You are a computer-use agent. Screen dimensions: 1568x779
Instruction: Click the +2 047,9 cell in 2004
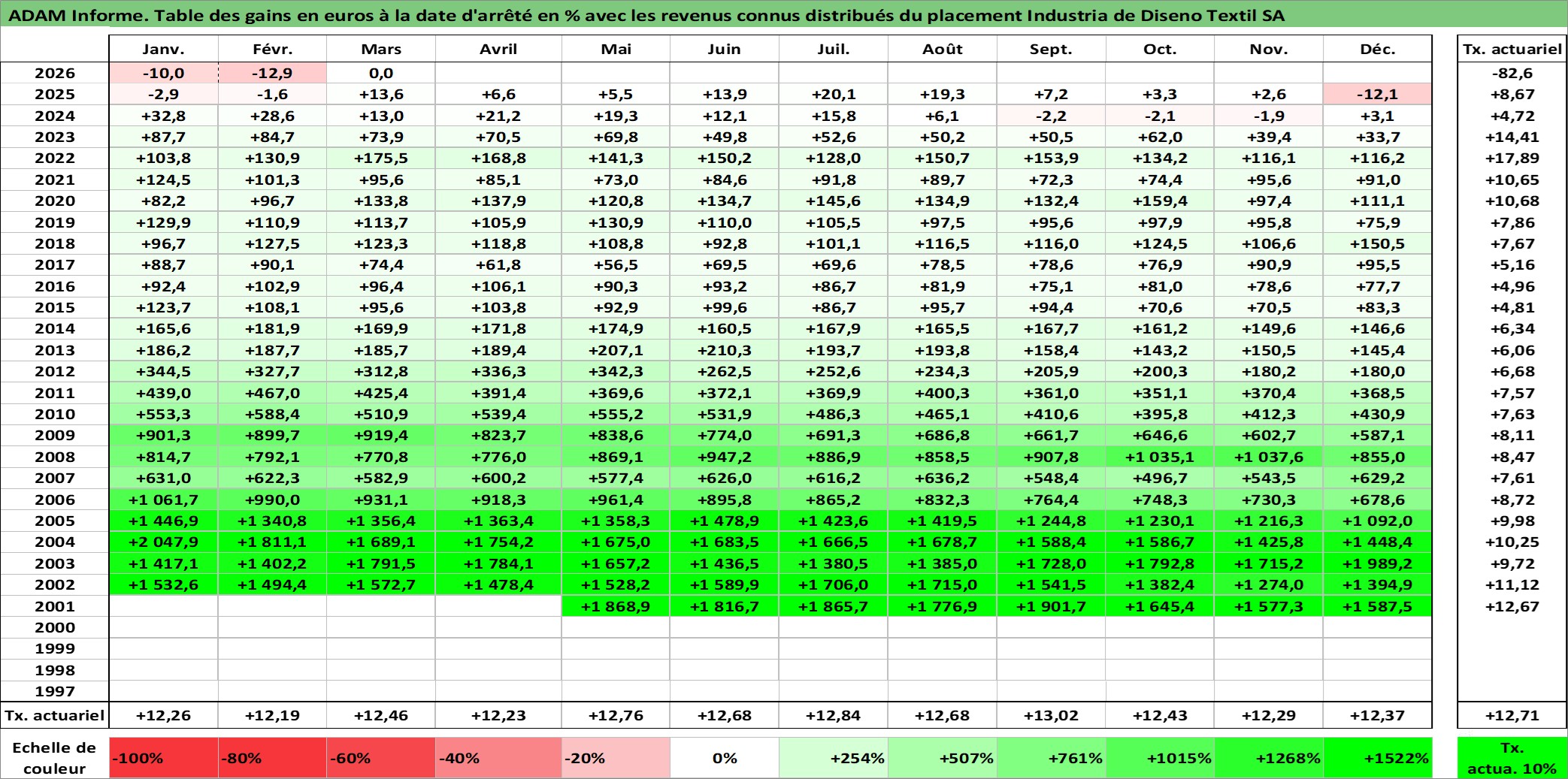[164, 542]
